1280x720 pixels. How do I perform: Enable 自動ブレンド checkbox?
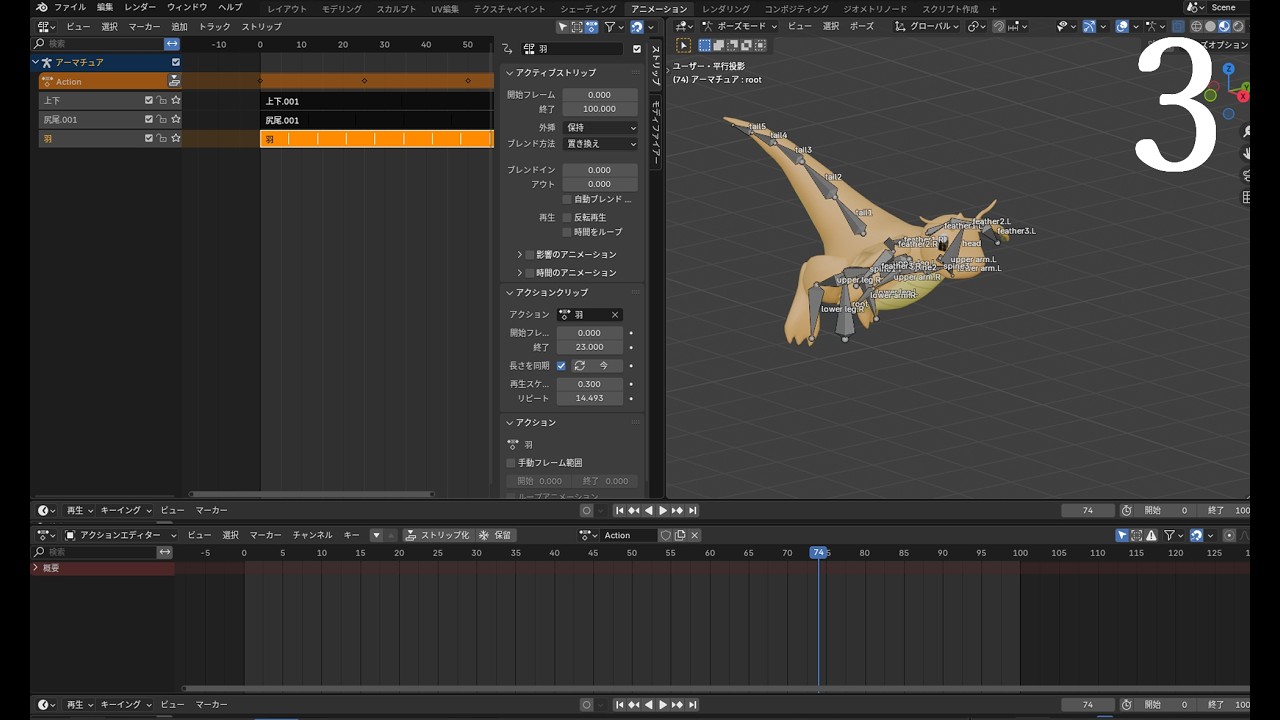[566, 199]
